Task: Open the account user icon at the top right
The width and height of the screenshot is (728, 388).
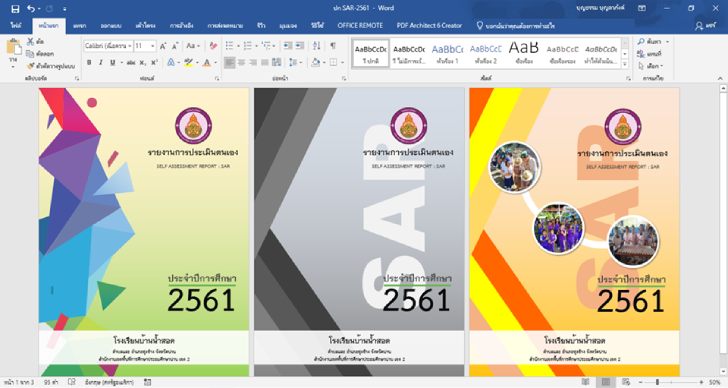Action: pyautogui.click(x=699, y=26)
